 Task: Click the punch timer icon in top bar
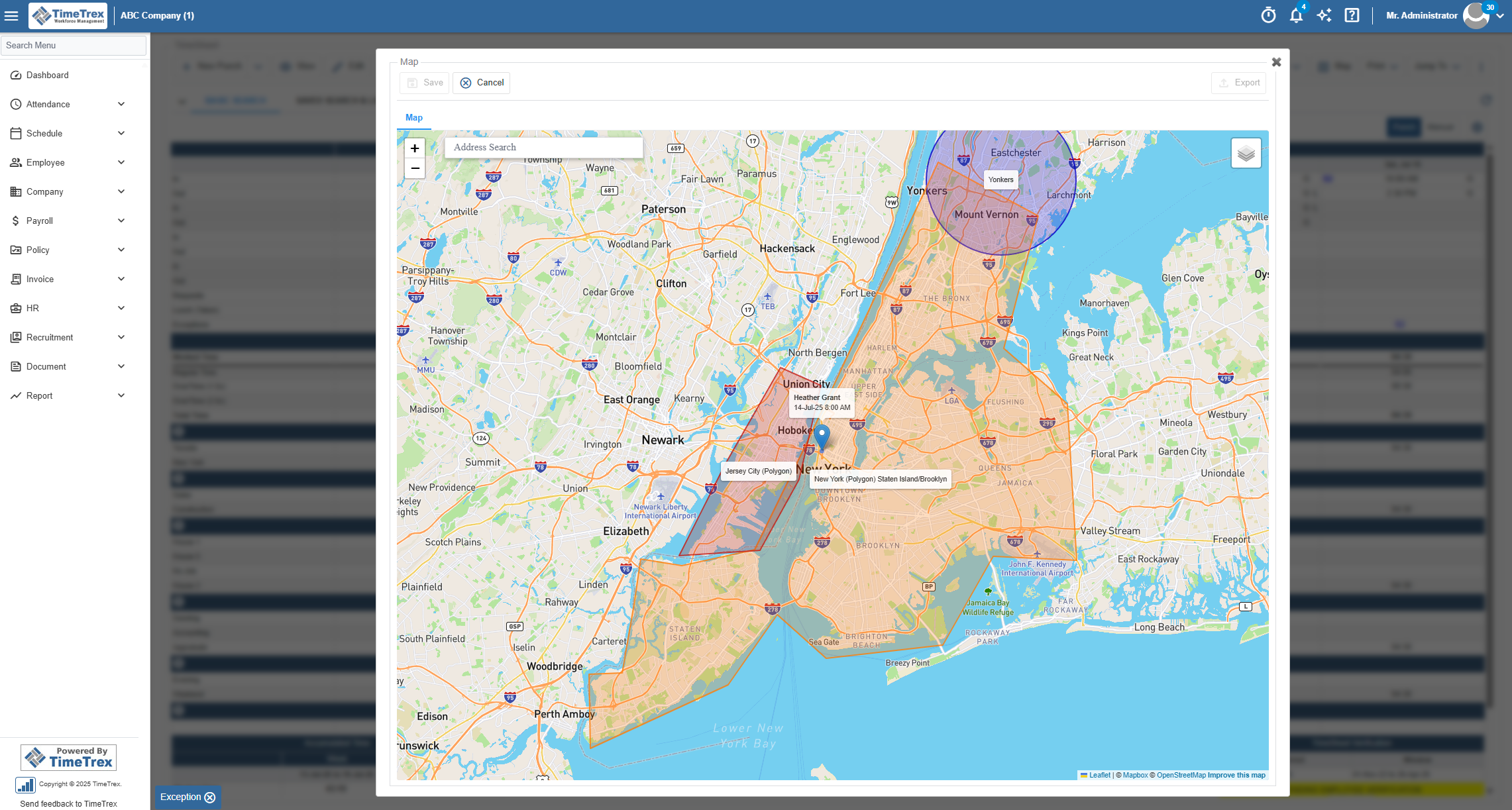point(1268,15)
